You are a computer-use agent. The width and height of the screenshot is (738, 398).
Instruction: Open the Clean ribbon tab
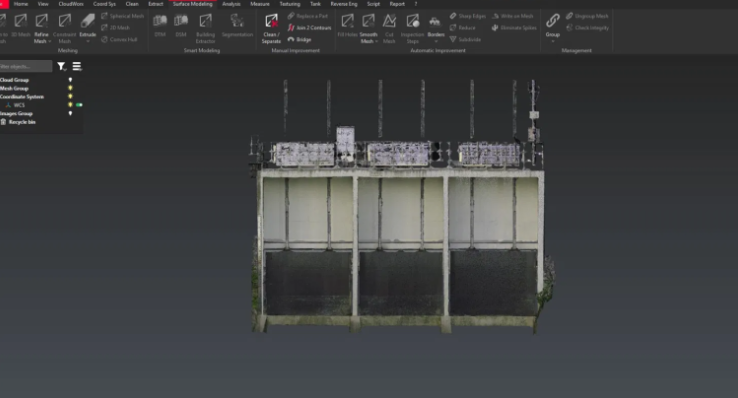[132, 4]
